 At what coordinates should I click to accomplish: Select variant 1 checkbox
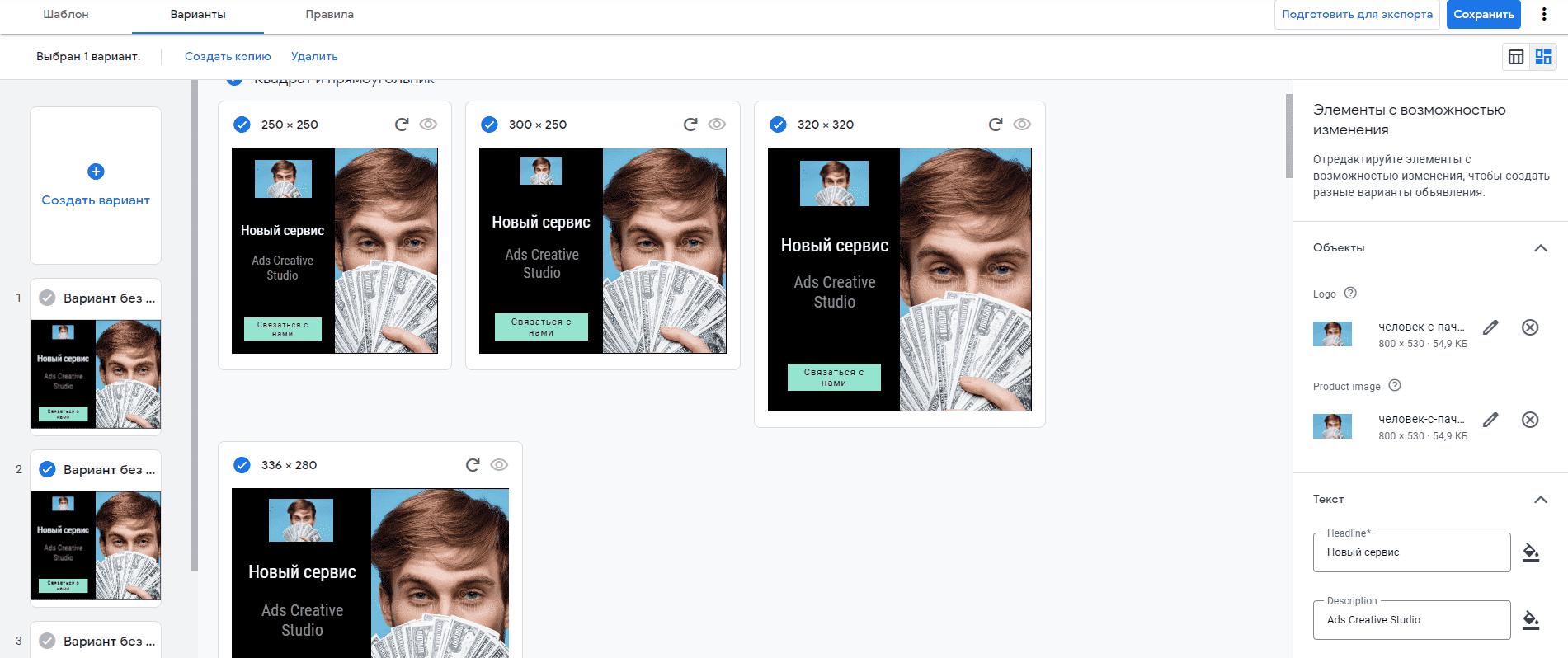click(48, 298)
